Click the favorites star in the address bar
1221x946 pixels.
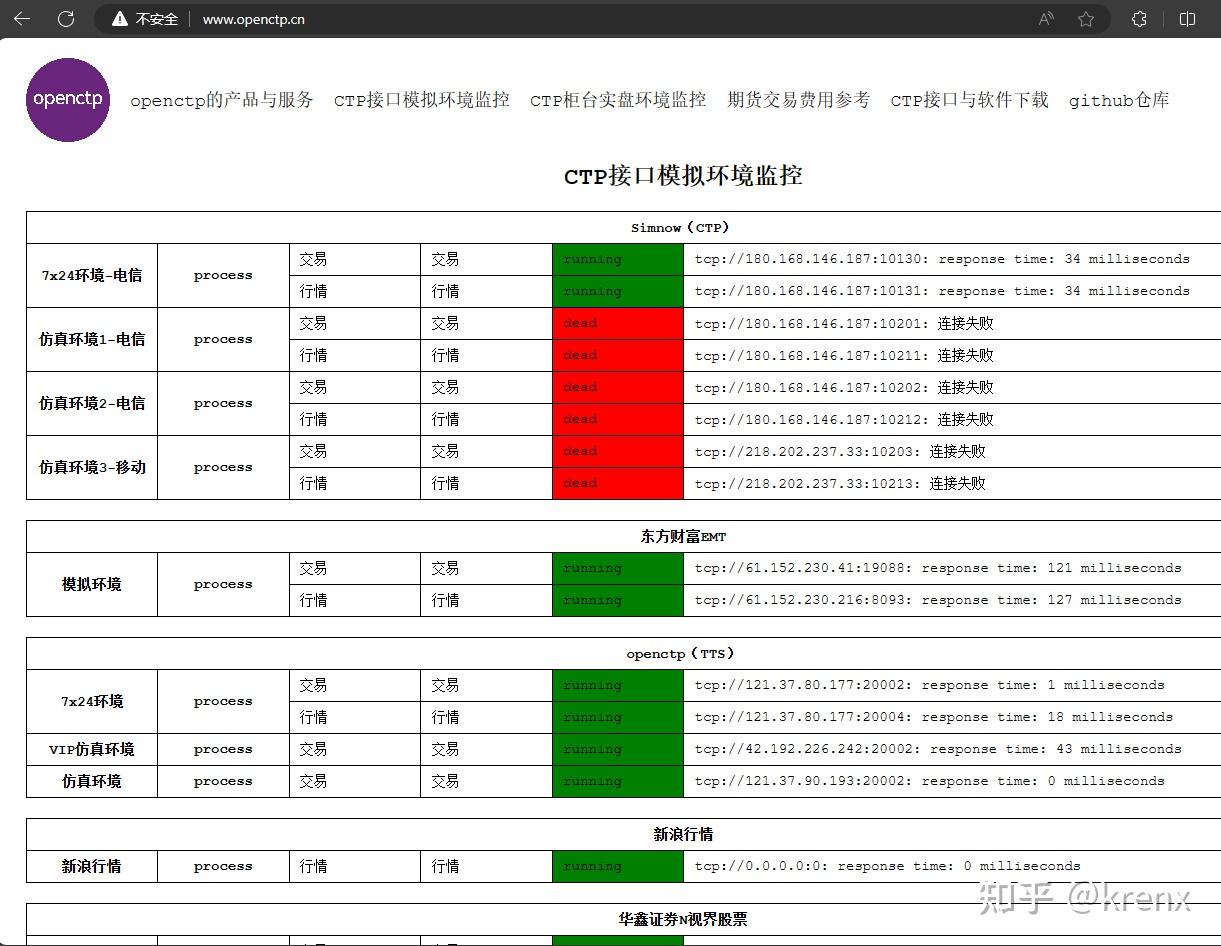[x=1086, y=18]
